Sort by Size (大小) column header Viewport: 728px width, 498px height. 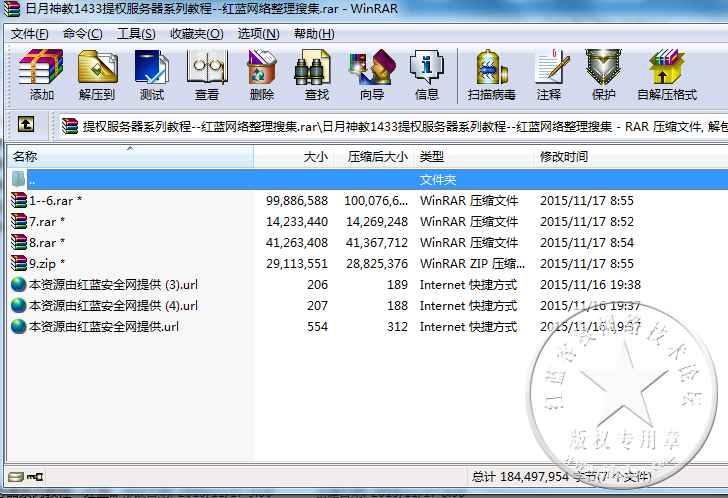coord(294,156)
